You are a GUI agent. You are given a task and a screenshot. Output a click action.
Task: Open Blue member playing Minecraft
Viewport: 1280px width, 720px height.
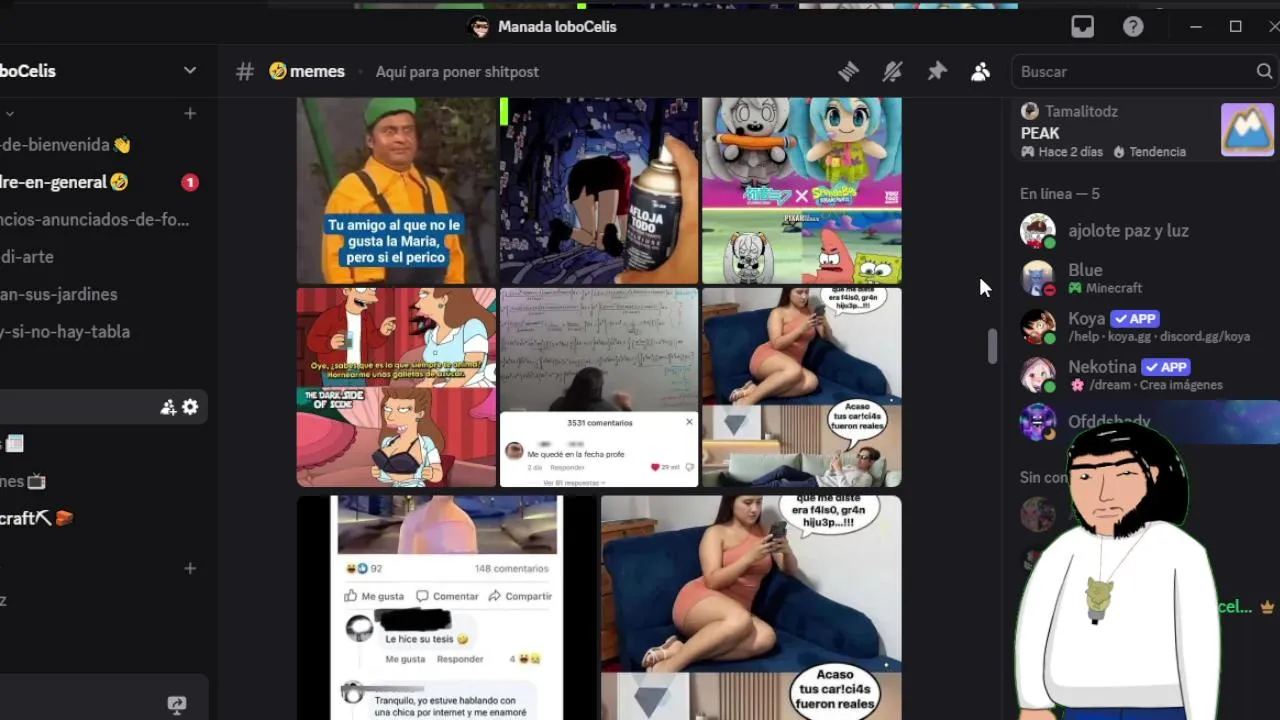1144,278
